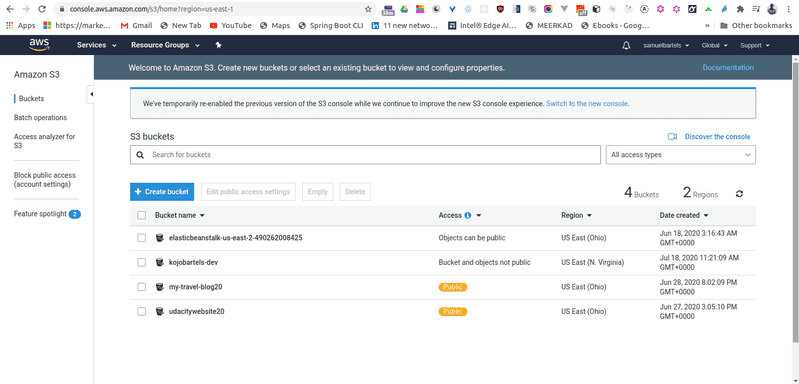Go to Block public access settings
This screenshot has width=799, height=384.
pyautogui.click(x=45, y=180)
